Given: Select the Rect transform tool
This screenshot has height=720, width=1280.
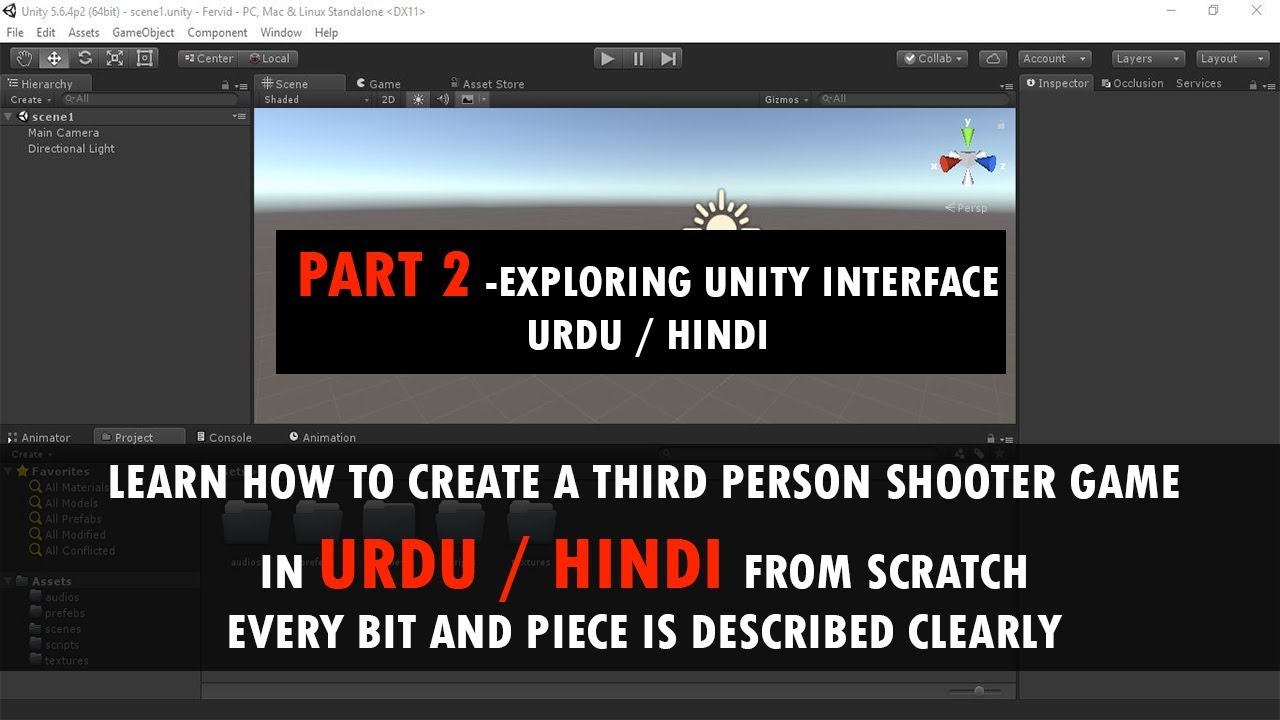Looking at the screenshot, I should 145,58.
